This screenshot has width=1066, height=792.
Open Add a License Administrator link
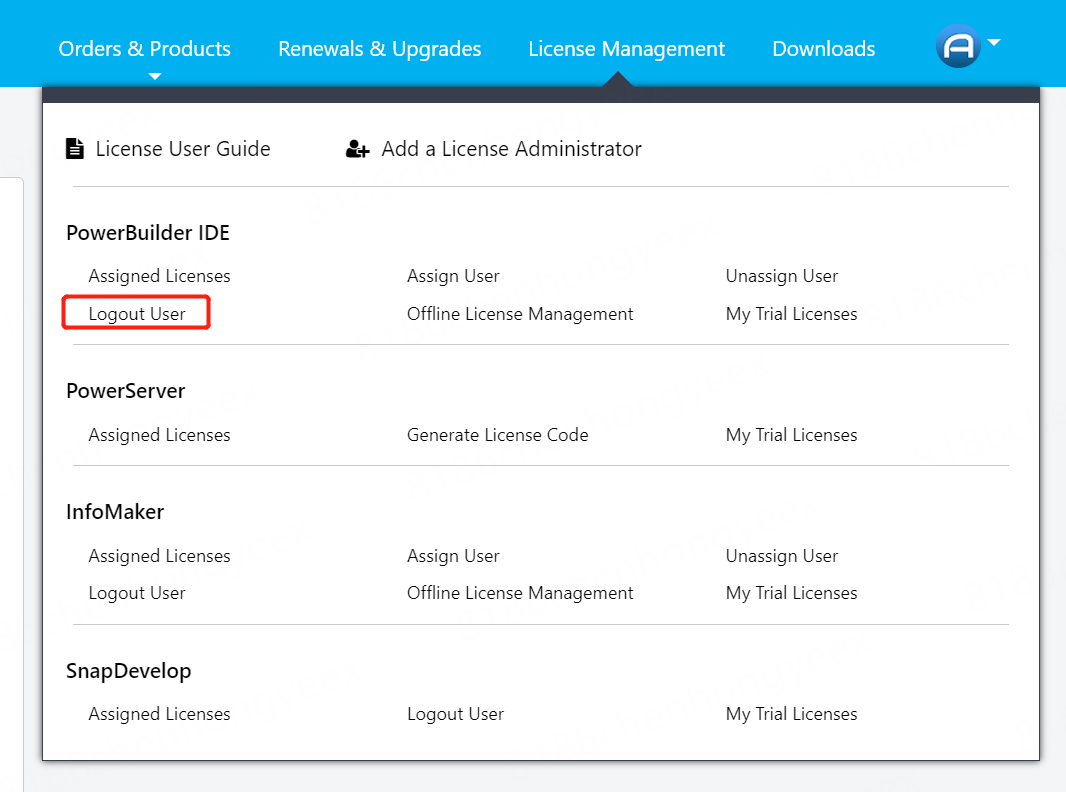click(511, 149)
